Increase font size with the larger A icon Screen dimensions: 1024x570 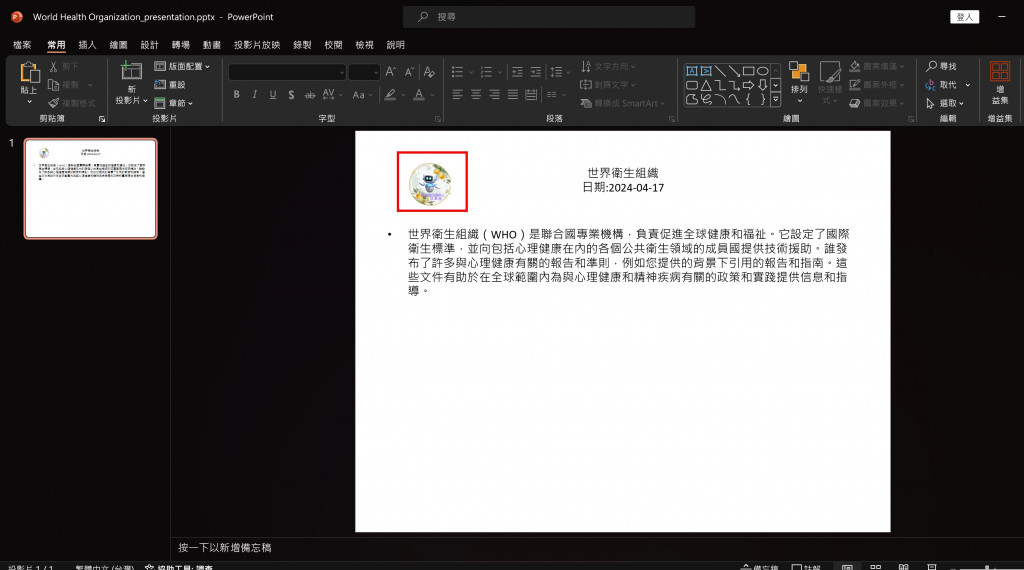(x=391, y=72)
